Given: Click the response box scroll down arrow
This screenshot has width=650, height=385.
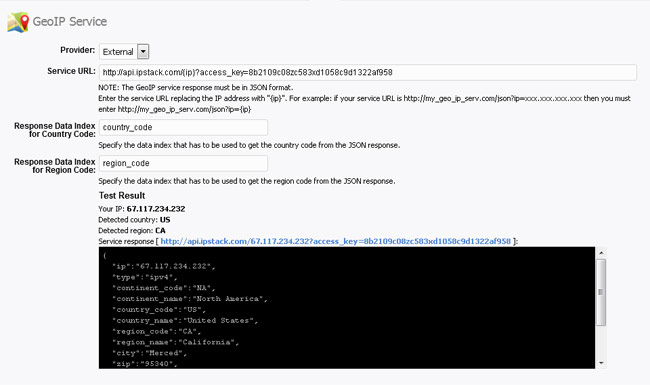Looking at the screenshot, I should click(x=601, y=363).
